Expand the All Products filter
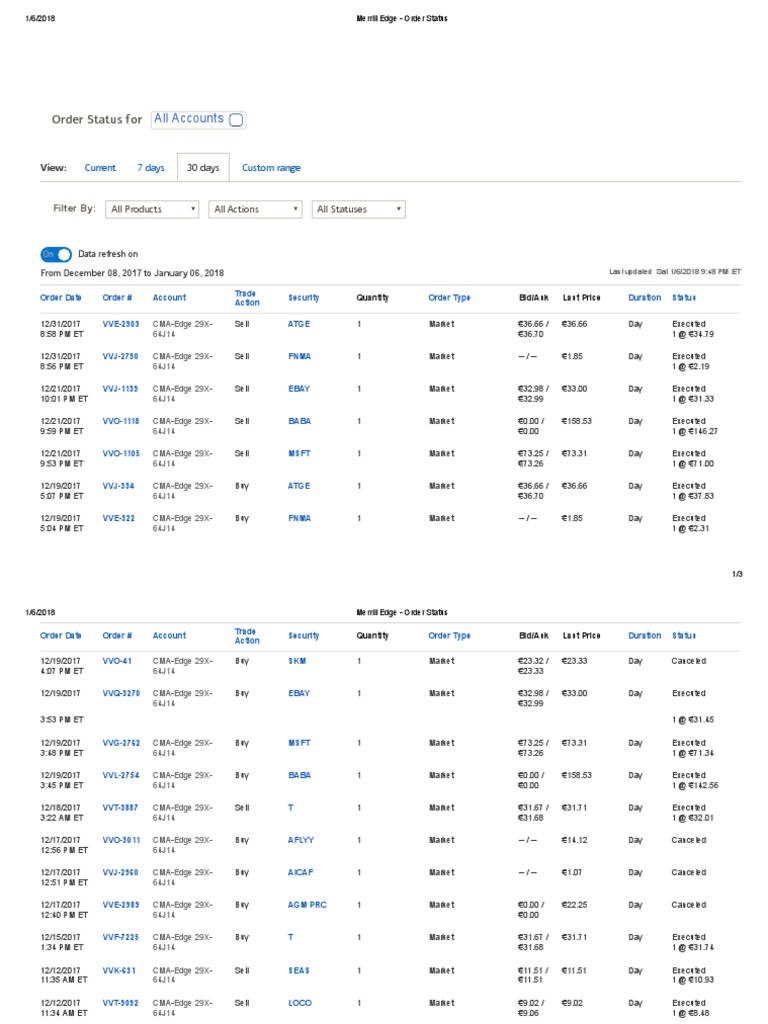The height and width of the screenshot is (1024, 768). [x=152, y=209]
